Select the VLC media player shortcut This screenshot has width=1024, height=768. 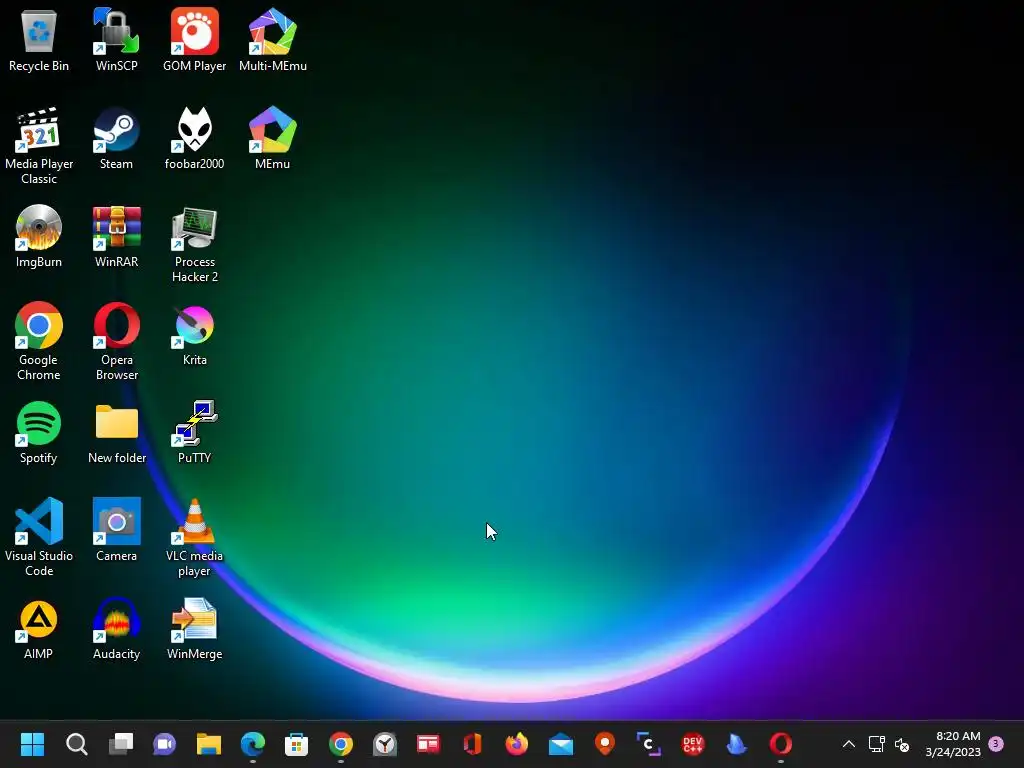pyautogui.click(x=195, y=537)
